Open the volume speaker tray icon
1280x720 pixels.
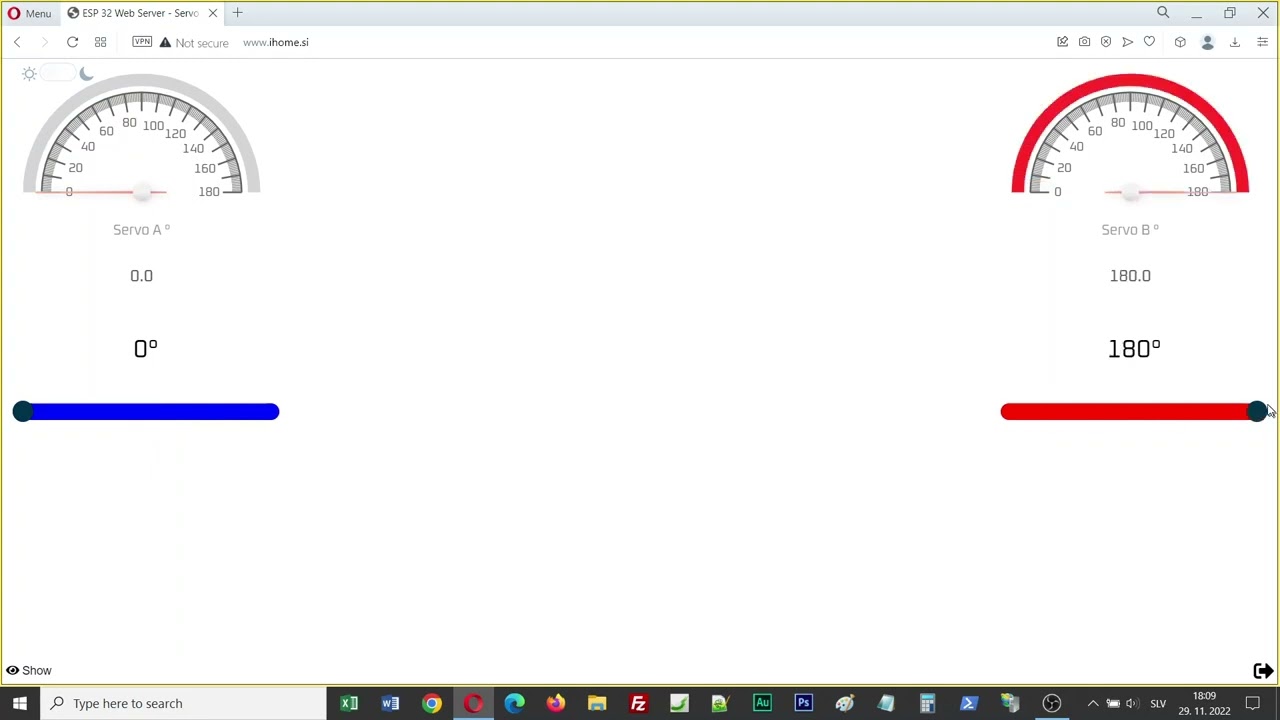[1131, 703]
